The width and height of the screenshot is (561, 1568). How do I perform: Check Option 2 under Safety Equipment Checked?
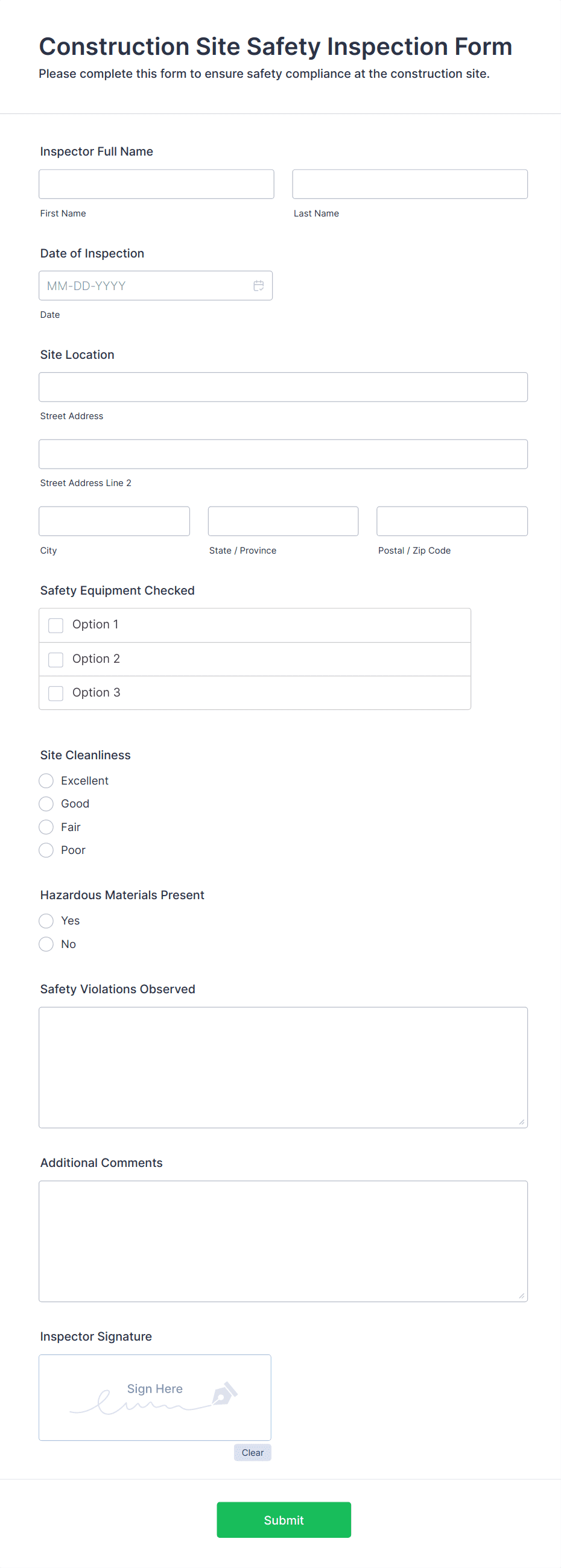(55, 659)
